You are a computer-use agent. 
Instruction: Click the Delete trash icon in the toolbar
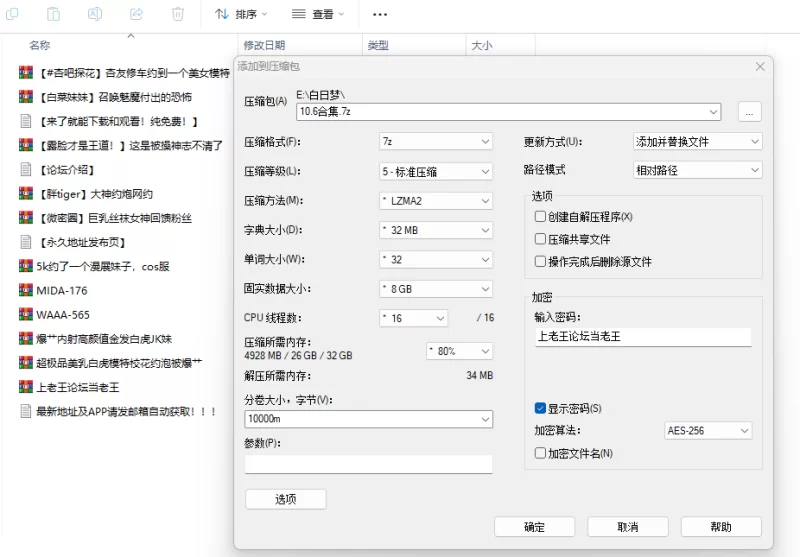[x=177, y=14]
